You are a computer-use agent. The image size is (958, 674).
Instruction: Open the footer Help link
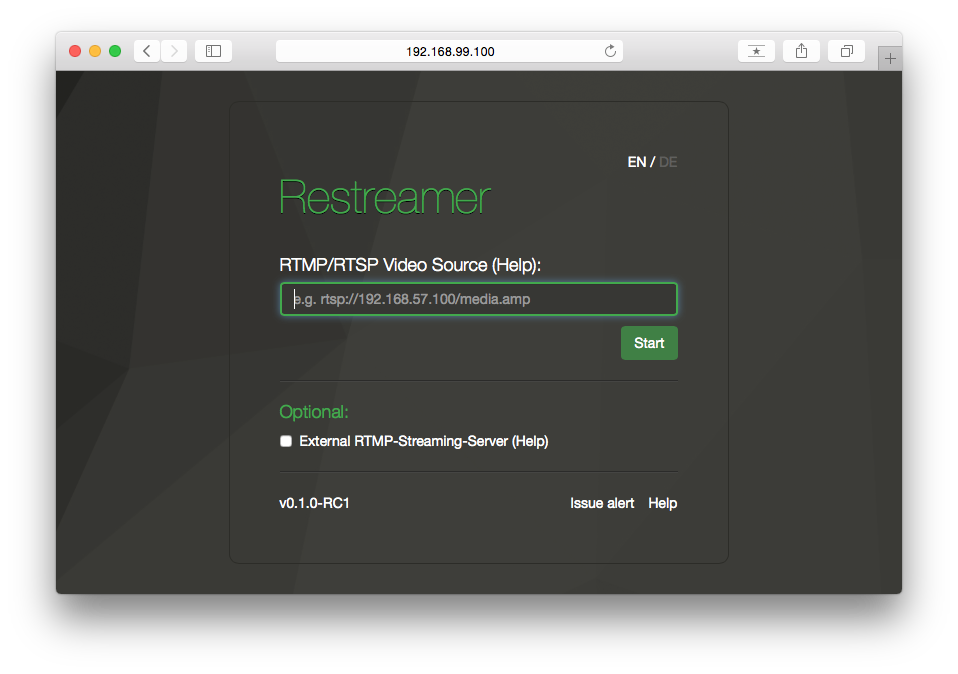[662, 503]
